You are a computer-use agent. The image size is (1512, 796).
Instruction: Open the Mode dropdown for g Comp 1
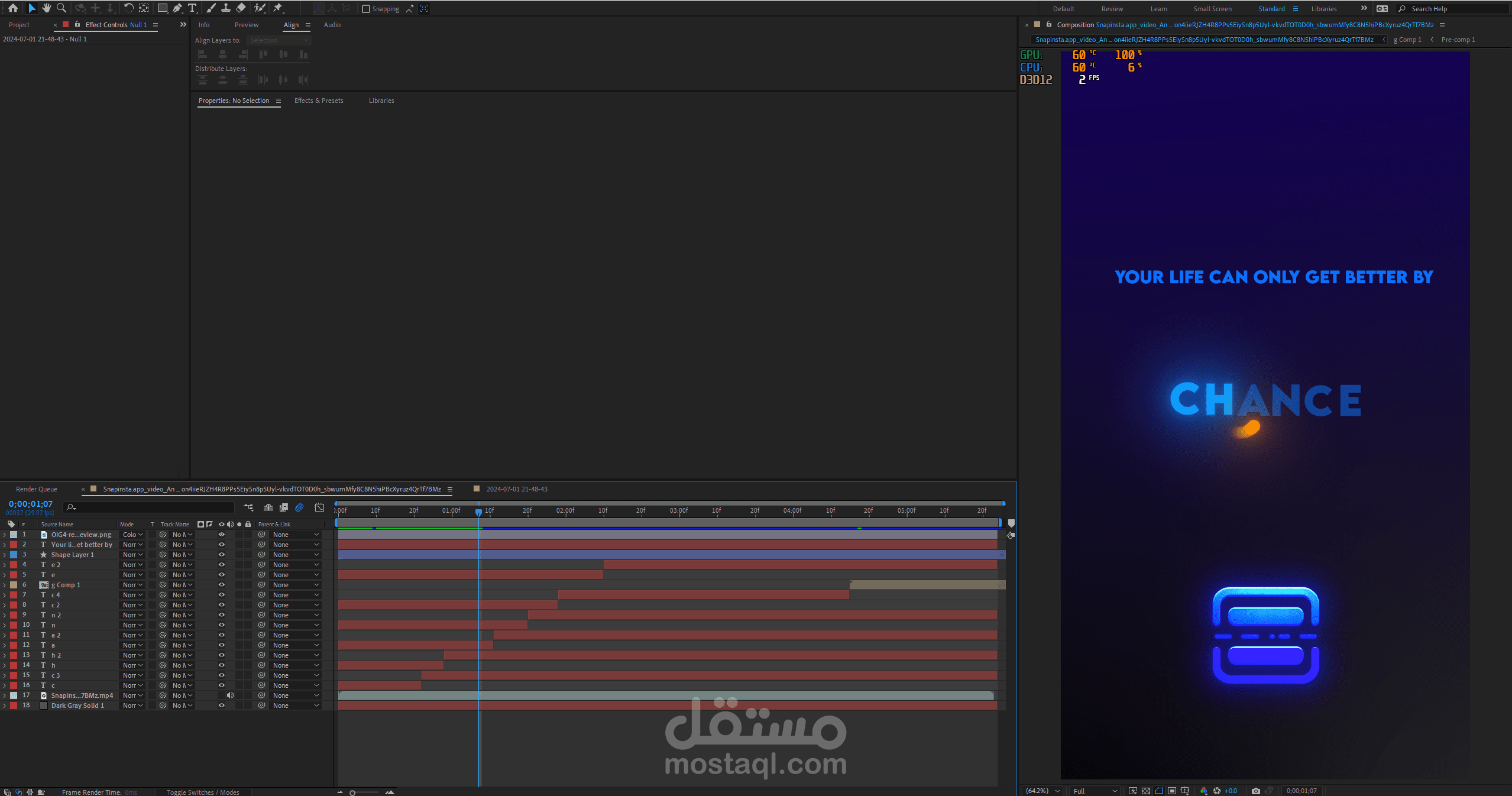coord(132,585)
